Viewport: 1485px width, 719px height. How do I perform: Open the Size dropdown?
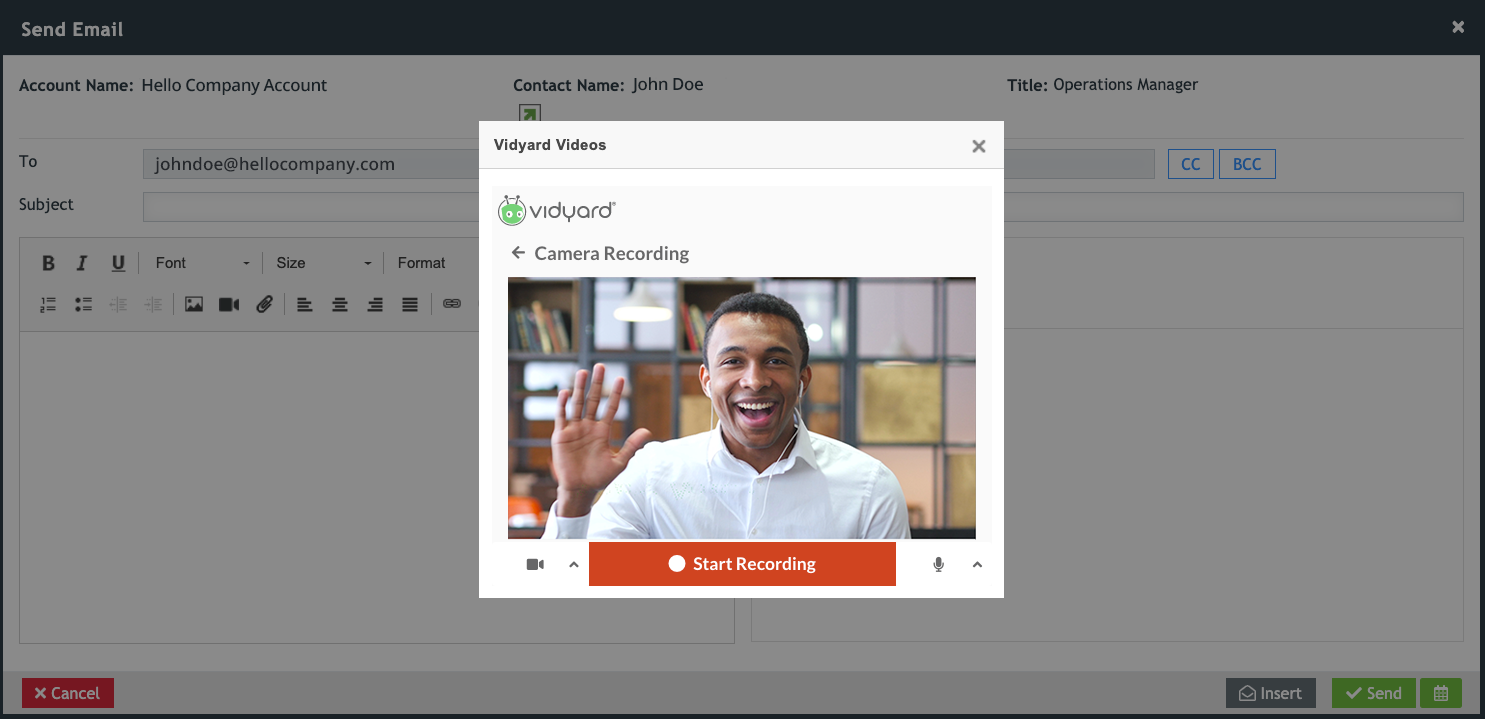(320, 262)
